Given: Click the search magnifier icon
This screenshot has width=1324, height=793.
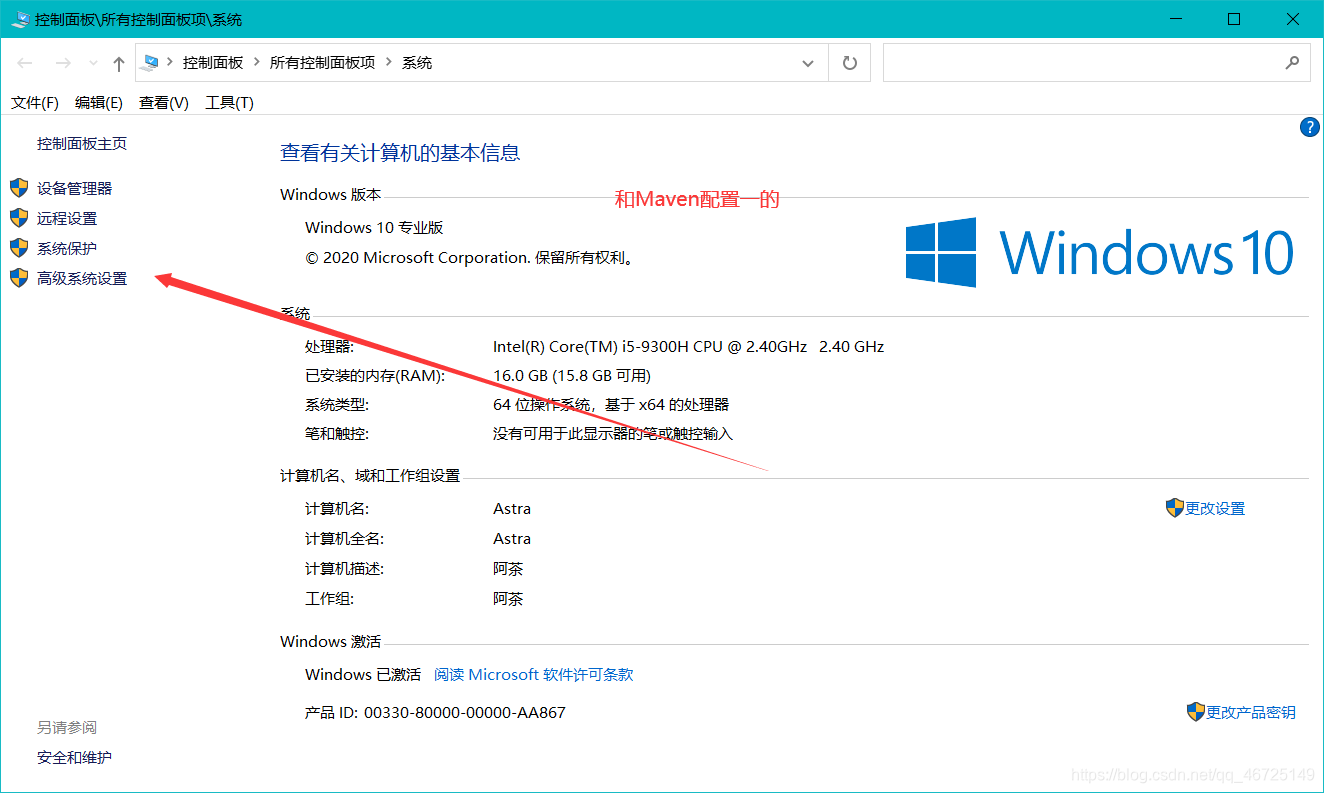Looking at the screenshot, I should pyautogui.click(x=1292, y=63).
